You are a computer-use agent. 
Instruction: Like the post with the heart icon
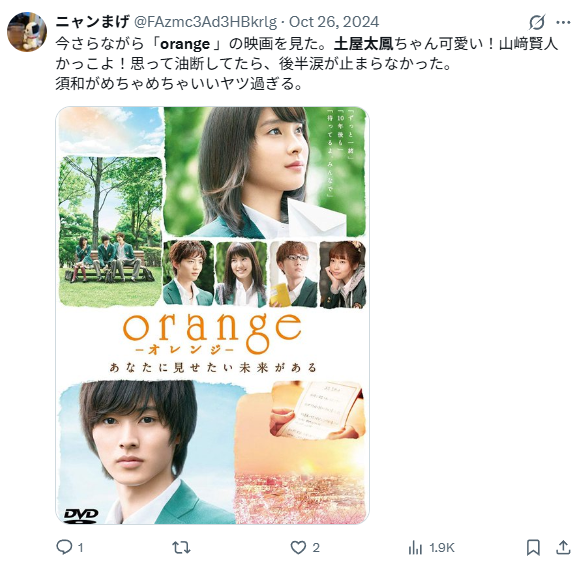click(298, 548)
